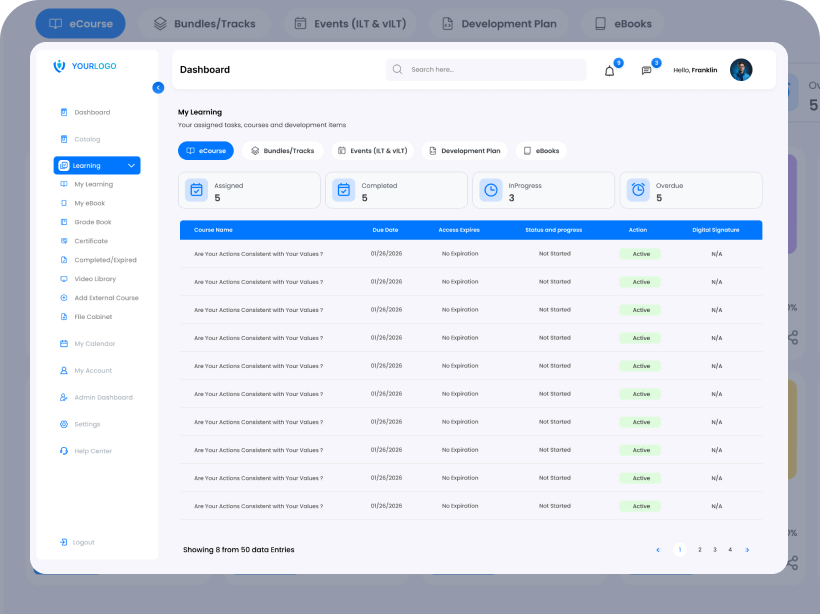Click the InProgress clock icon
Image resolution: width=820 pixels, height=614 pixels.
tap(491, 190)
